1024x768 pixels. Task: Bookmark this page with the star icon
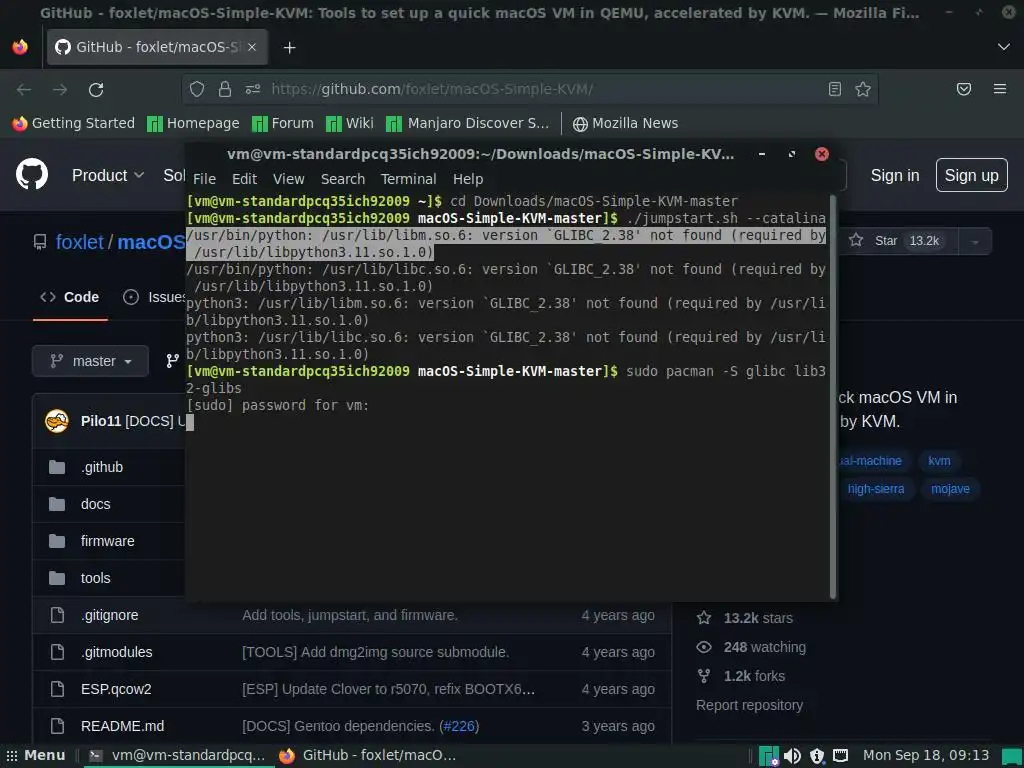863,89
